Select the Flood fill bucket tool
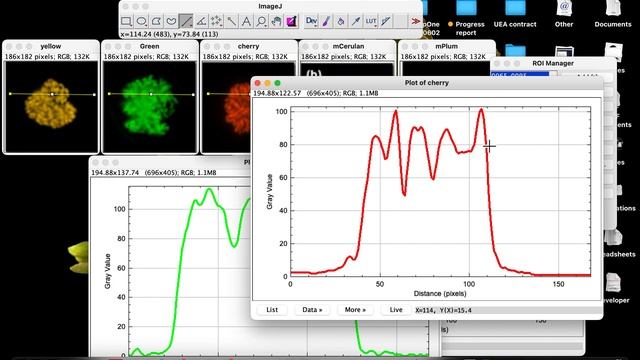Screen dimensions: 640x360 tap(341, 21)
